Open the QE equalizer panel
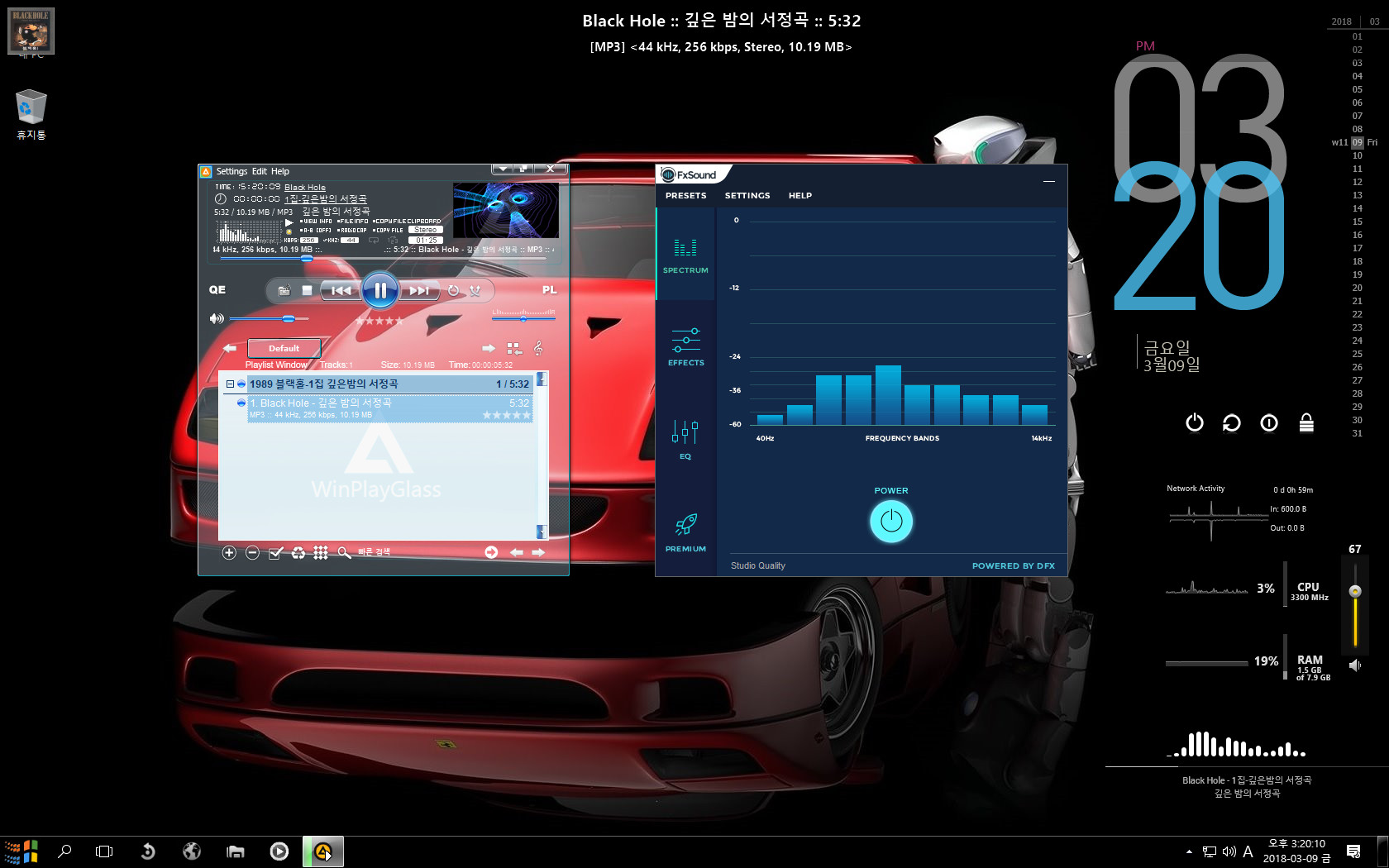The image size is (1389, 868). tap(217, 289)
